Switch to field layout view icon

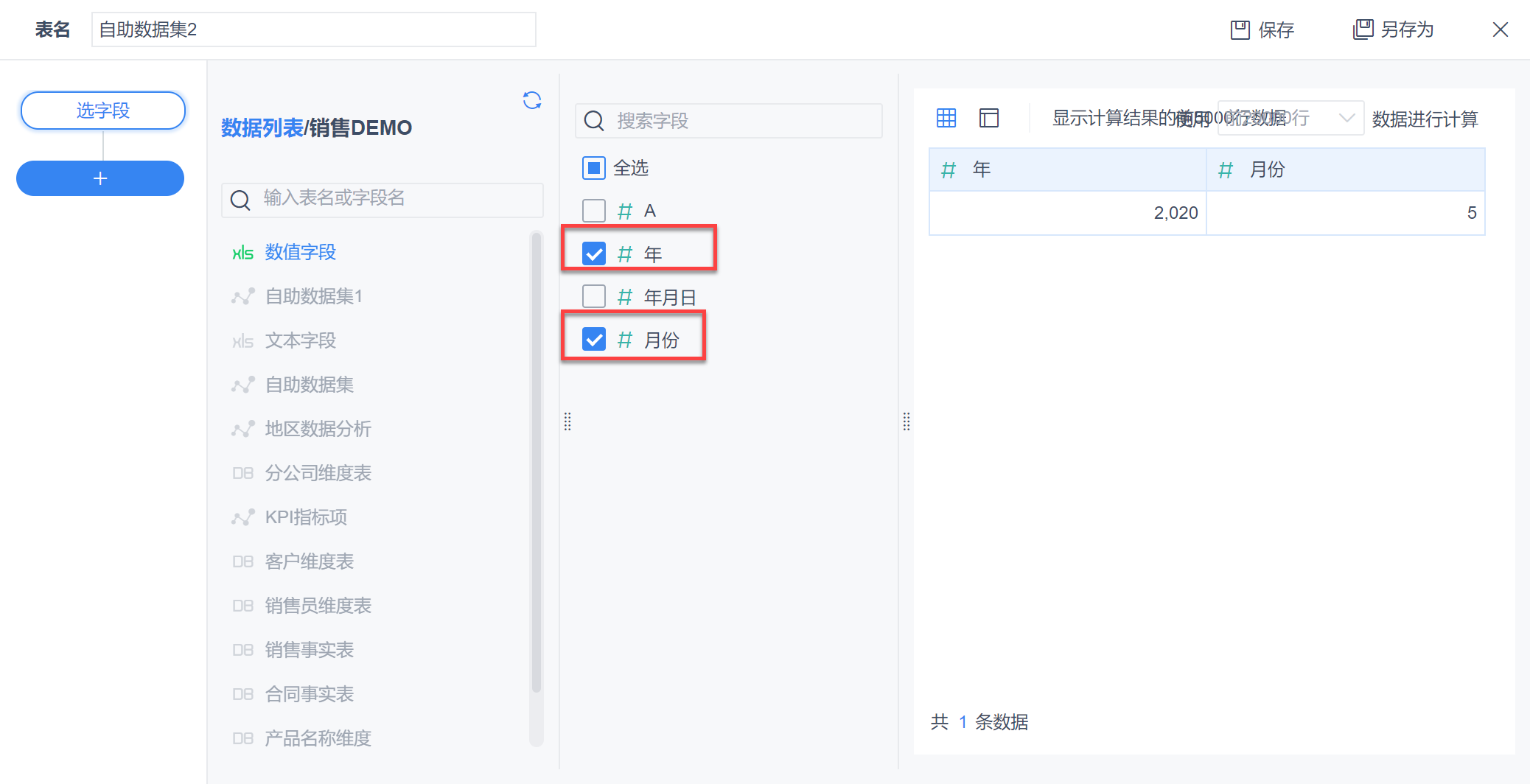(x=989, y=118)
